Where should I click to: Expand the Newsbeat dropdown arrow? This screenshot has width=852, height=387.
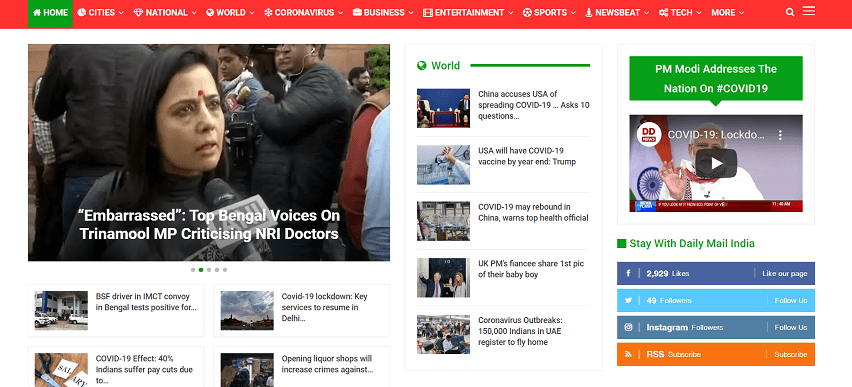pos(647,13)
